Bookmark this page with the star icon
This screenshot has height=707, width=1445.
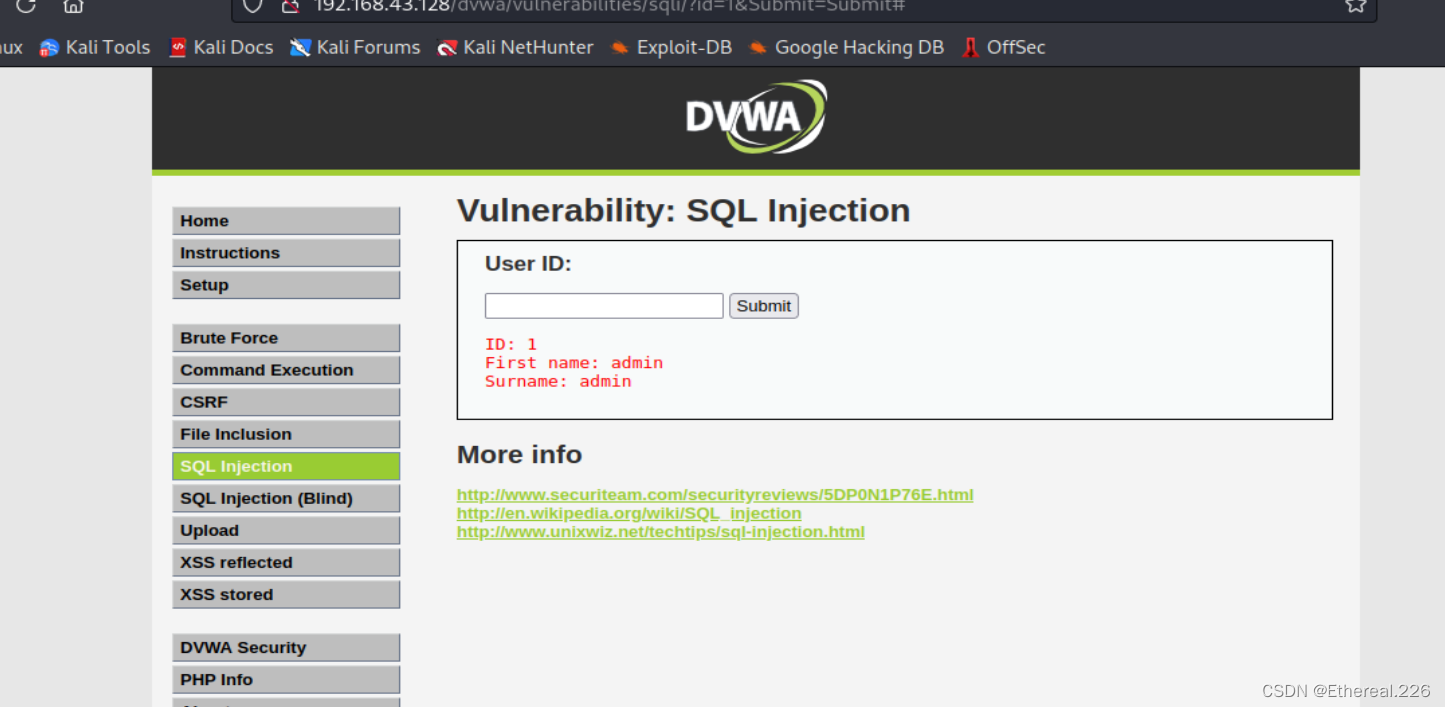click(1355, 5)
